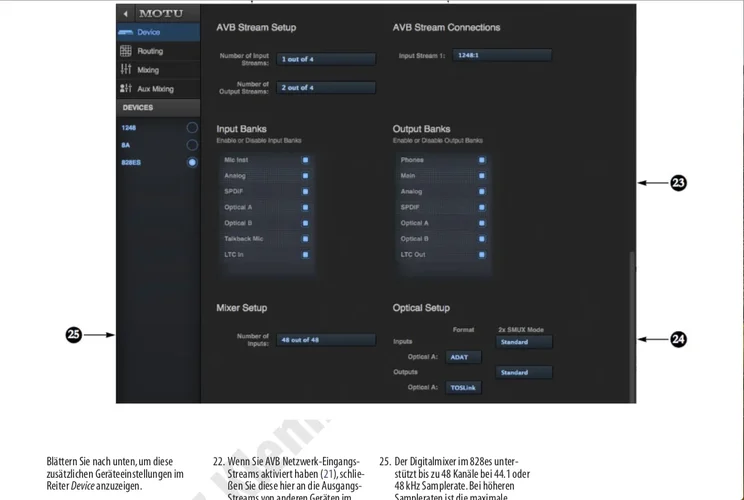Open Mixer Setup Number of Inputs dropdown

pyautogui.click(x=326, y=340)
